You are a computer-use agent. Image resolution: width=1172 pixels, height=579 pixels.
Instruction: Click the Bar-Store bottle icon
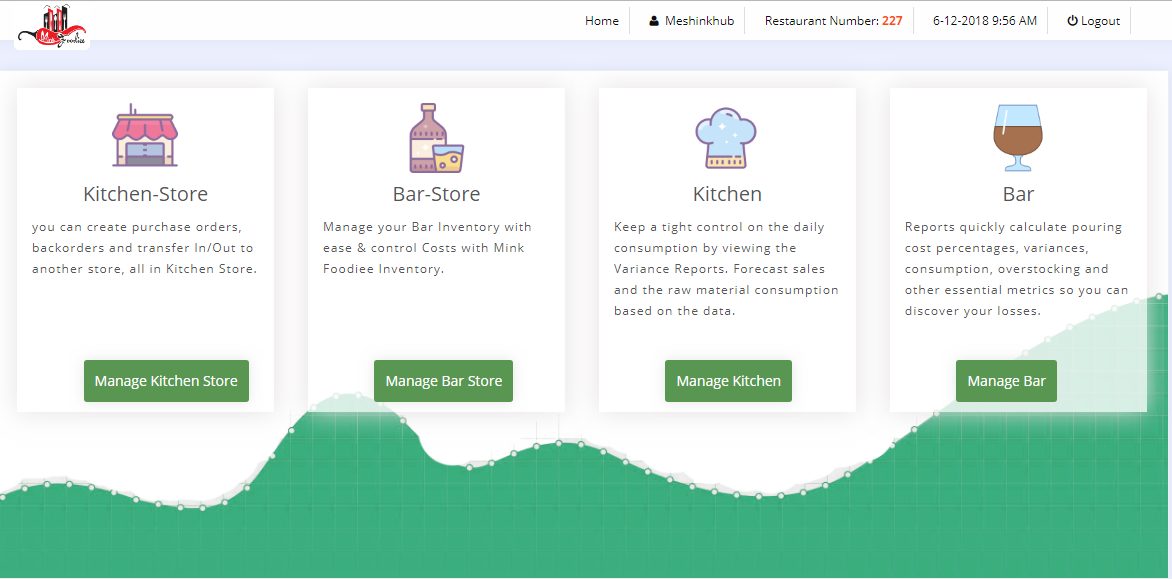436,138
